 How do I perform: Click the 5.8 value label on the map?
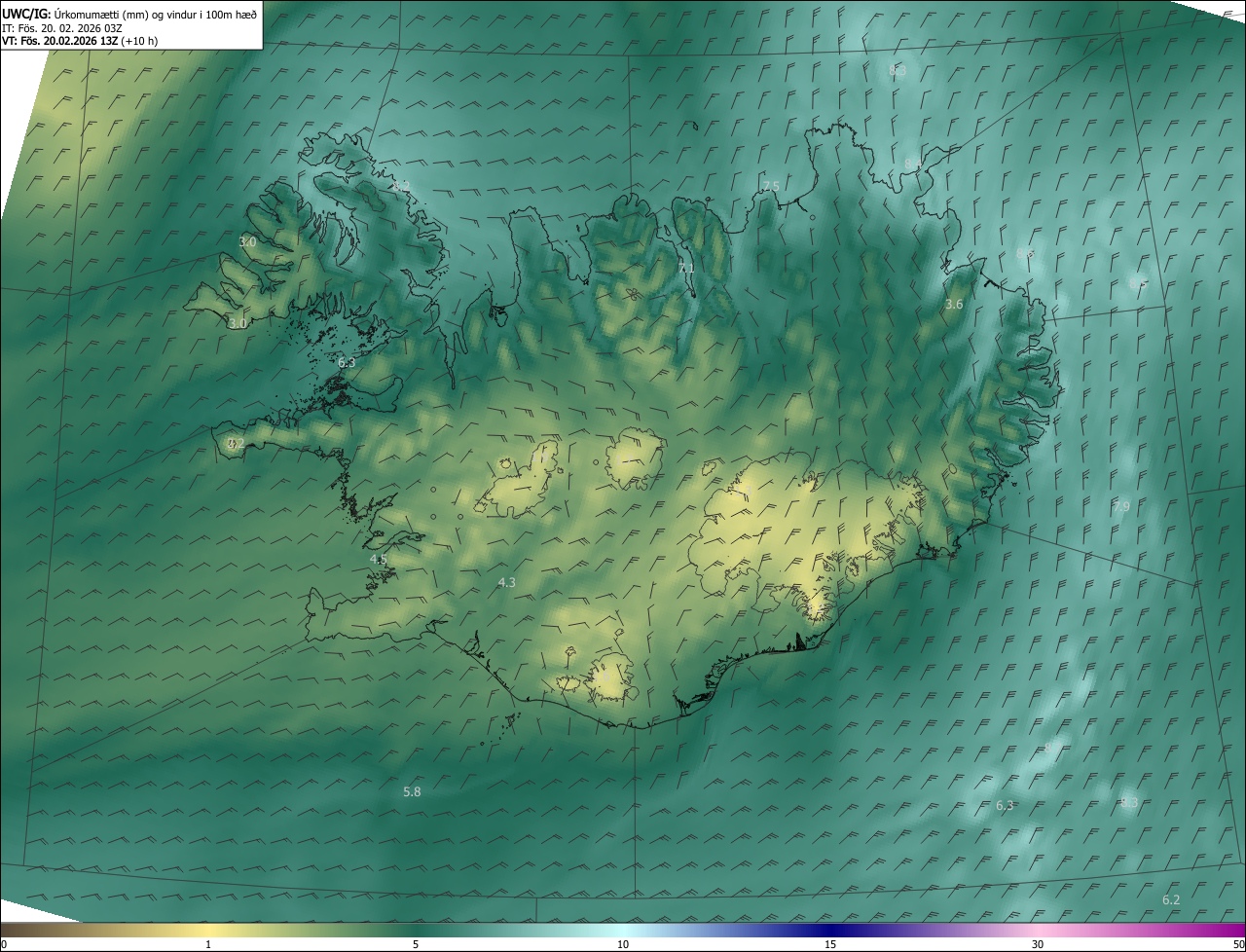pos(412,791)
